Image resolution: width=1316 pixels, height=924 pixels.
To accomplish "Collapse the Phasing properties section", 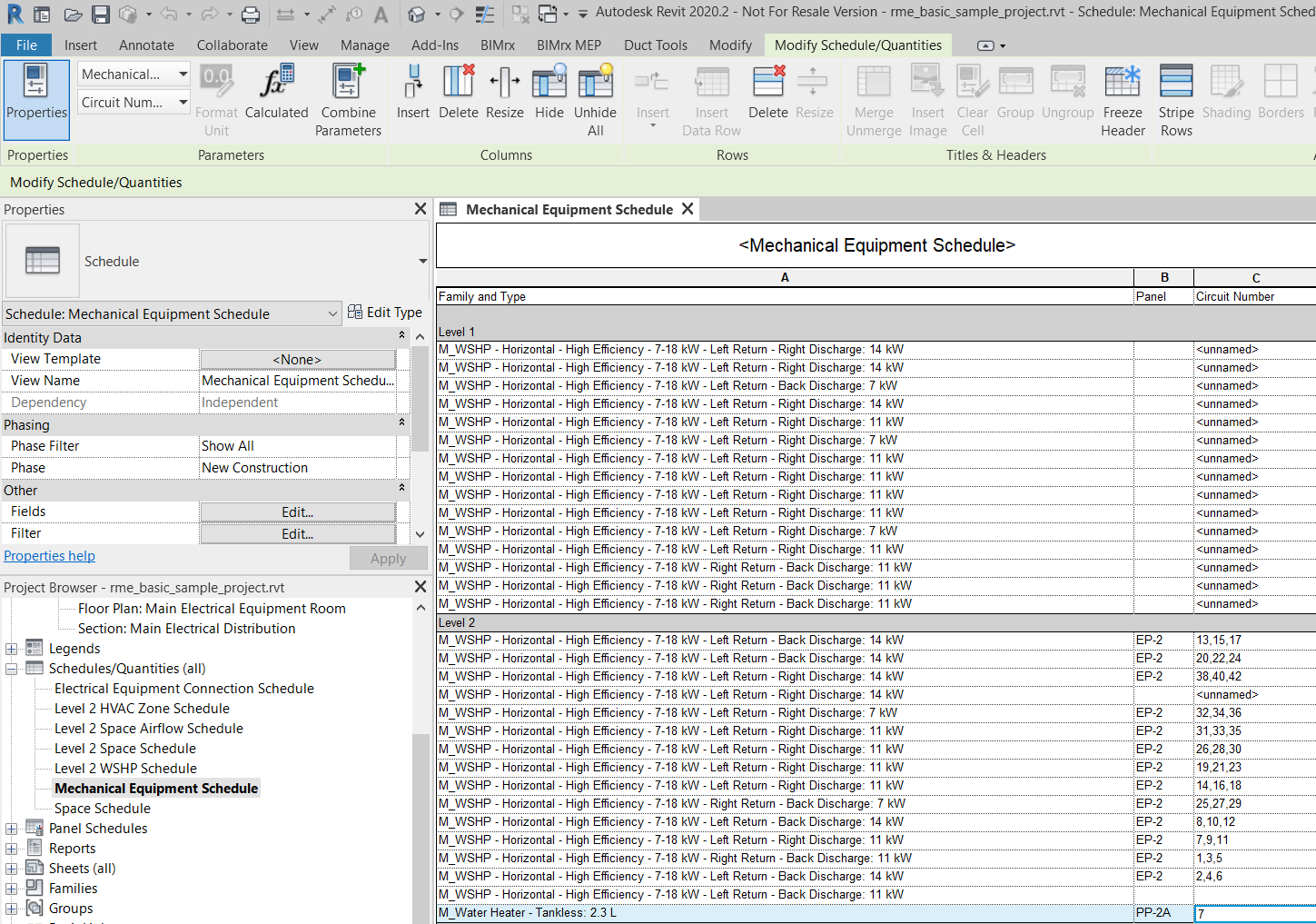I will click(401, 423).
